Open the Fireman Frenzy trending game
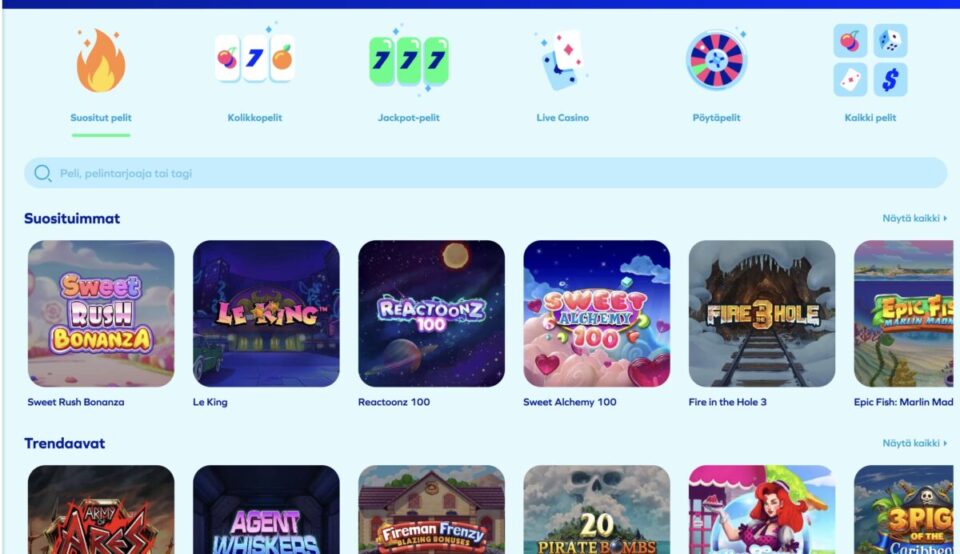Image resolution: width=960 pixels, height=554 pixels. click(x=432, y=509)
